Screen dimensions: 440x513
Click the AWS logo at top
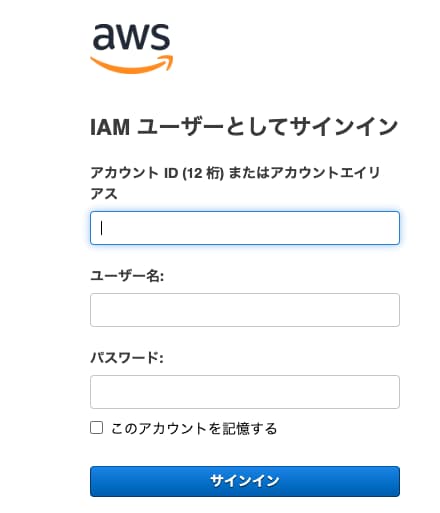pyautogui.click(x=132, y=49)
